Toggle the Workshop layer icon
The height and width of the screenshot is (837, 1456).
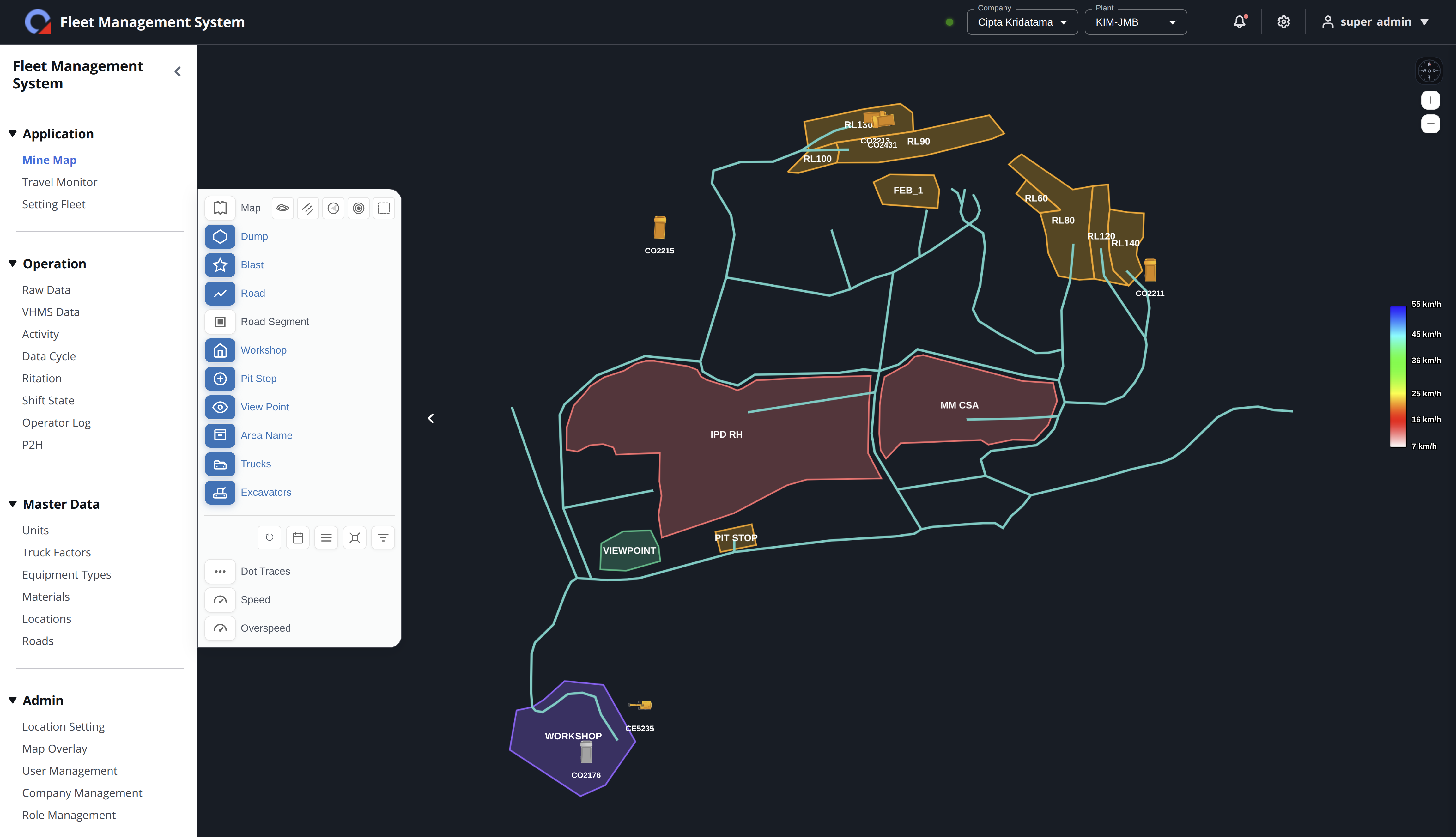point(220,350)
